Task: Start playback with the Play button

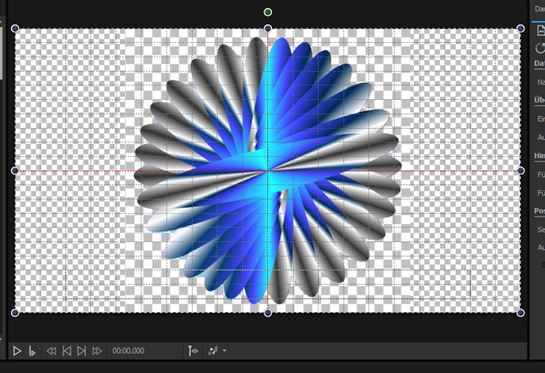Action: 16,351
